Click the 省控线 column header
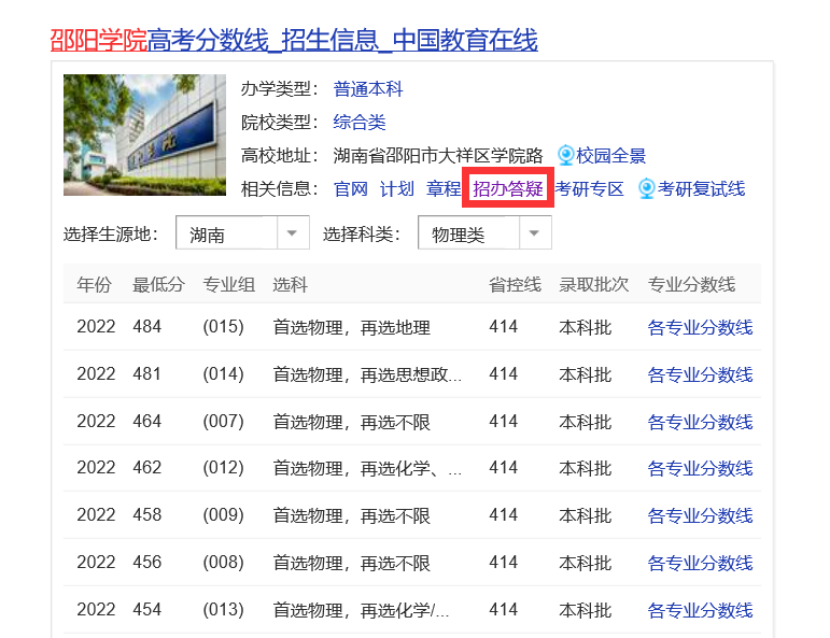This screenshot has width=830, height=638. click(515, 285)
